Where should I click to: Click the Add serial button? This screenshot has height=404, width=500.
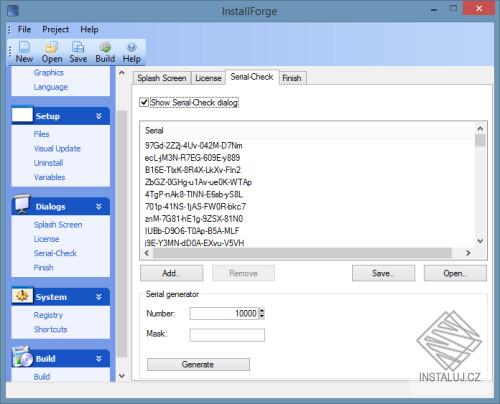(171, 273)
